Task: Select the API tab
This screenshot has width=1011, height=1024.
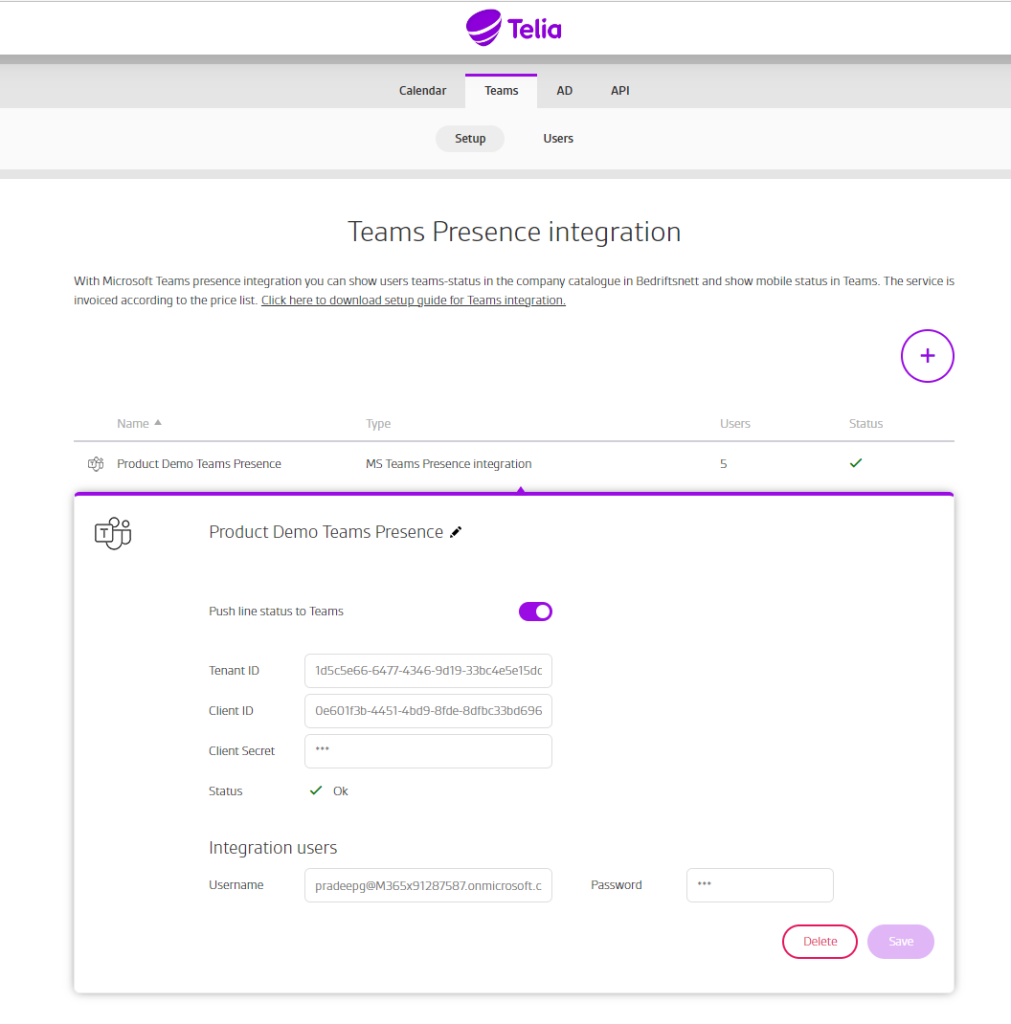Action: click(x=620, y=90)
